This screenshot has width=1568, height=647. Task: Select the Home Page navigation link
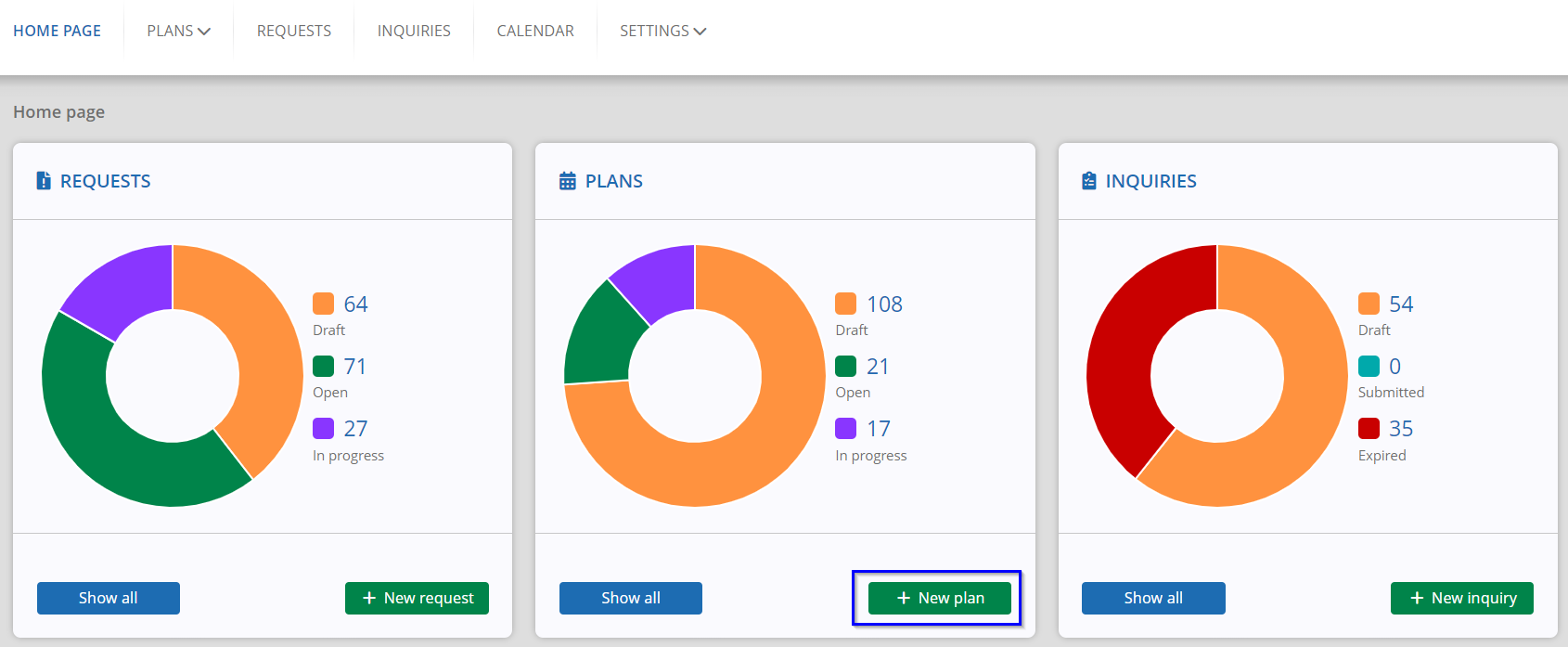tap(57, 31)
